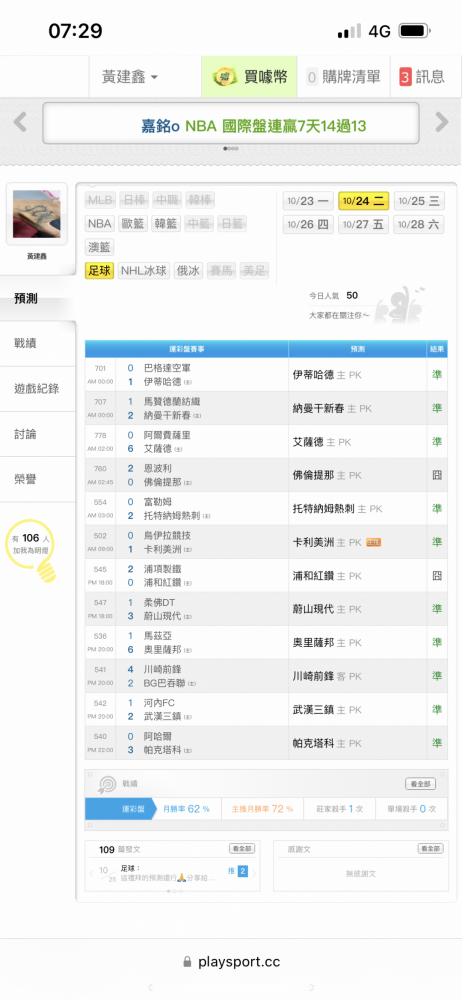The width and height of the screenshot is (462, 1000).
Task: Select the 足球 sport filter
Action: 99,271
